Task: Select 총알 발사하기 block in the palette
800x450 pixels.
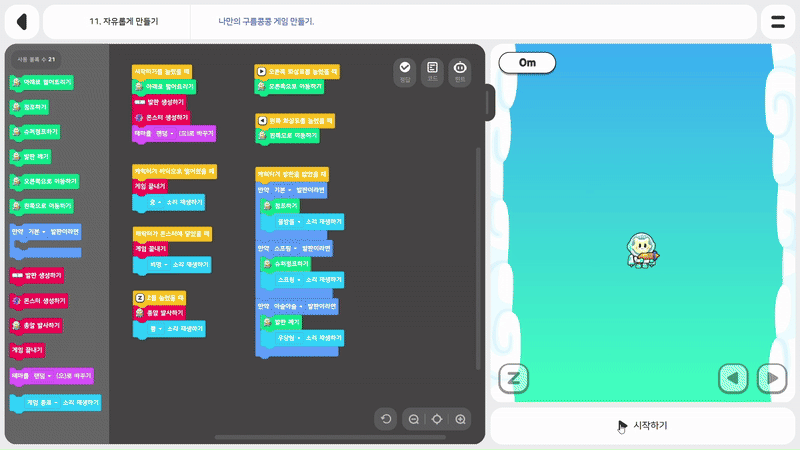Action: pos(36,326)
